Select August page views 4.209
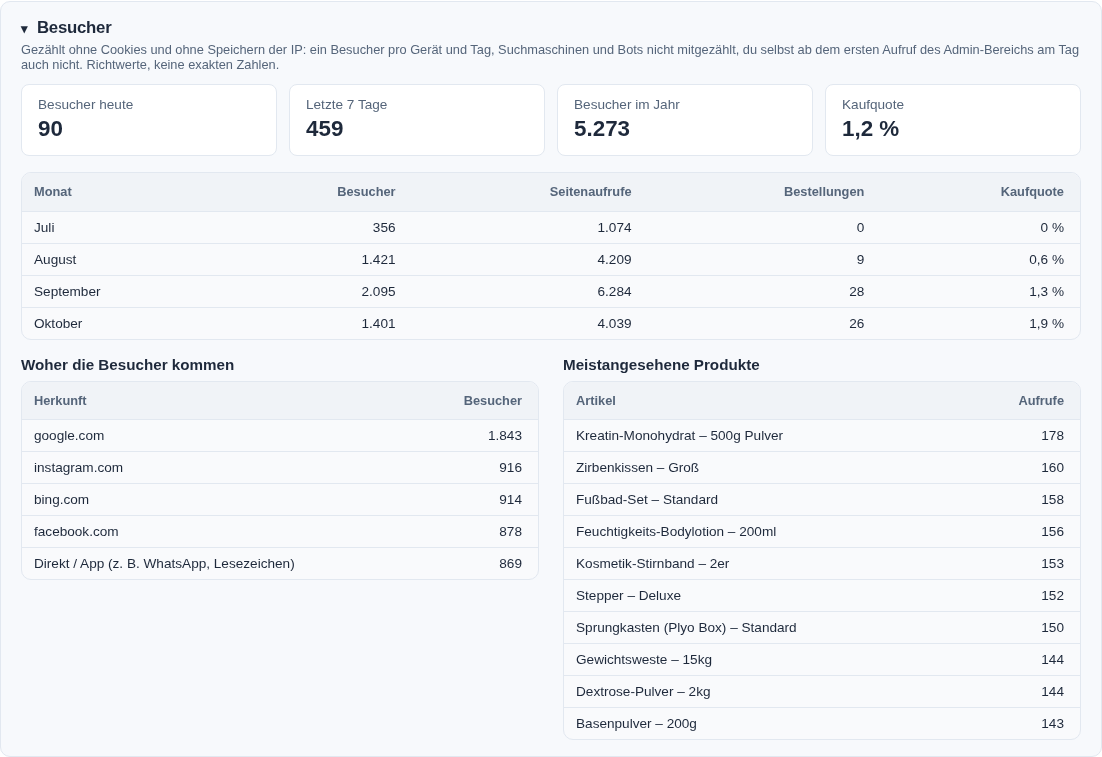1102x757 pixels. pyautogui.click(x=614, y=259)
